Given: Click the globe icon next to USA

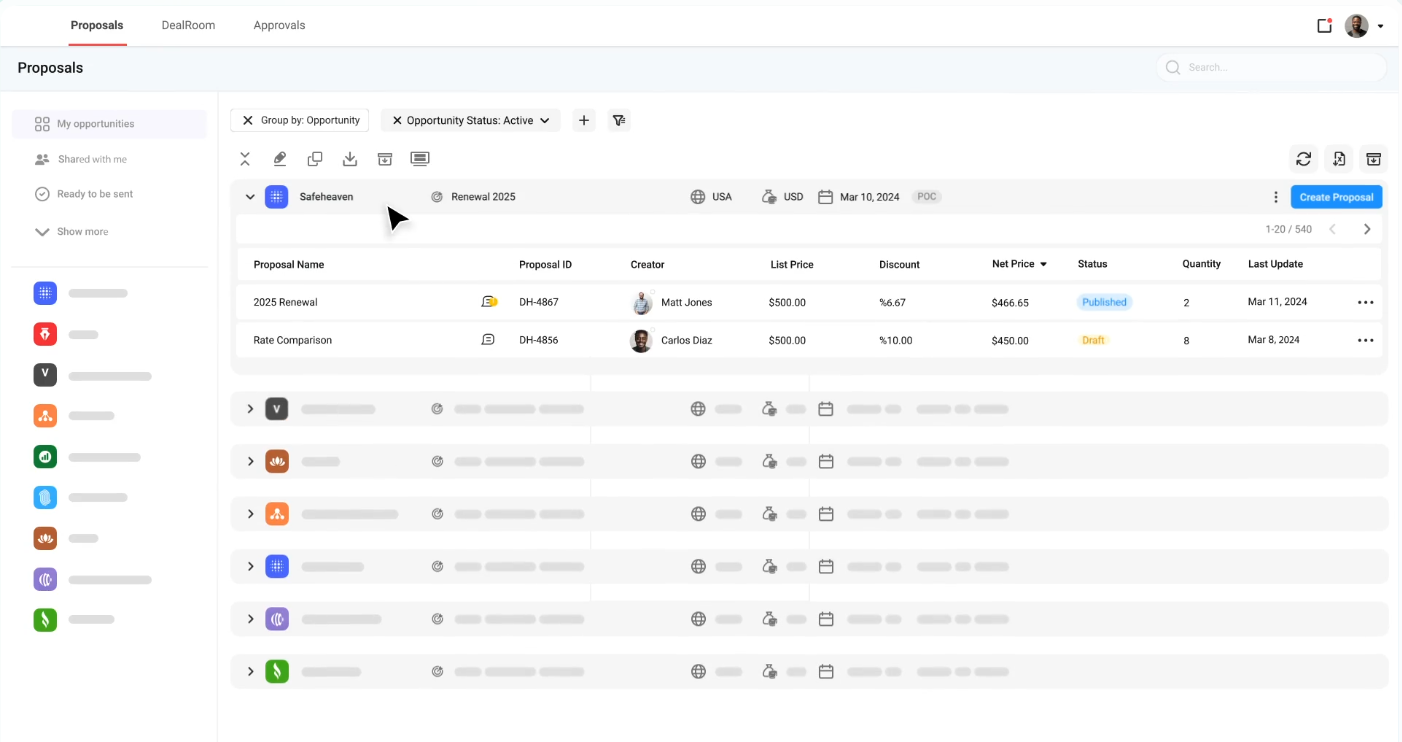Looking at the screenshot, I should coord(698,197).
